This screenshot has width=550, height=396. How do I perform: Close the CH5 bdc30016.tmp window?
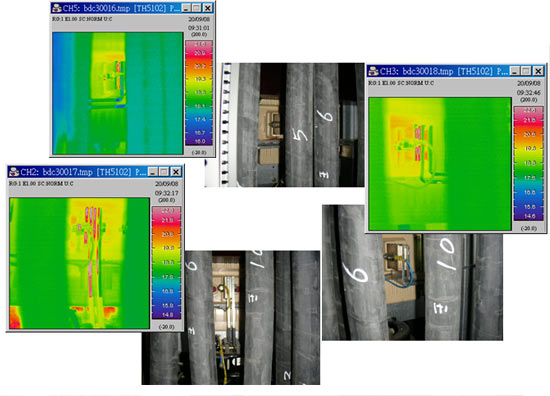click(208, 8)
